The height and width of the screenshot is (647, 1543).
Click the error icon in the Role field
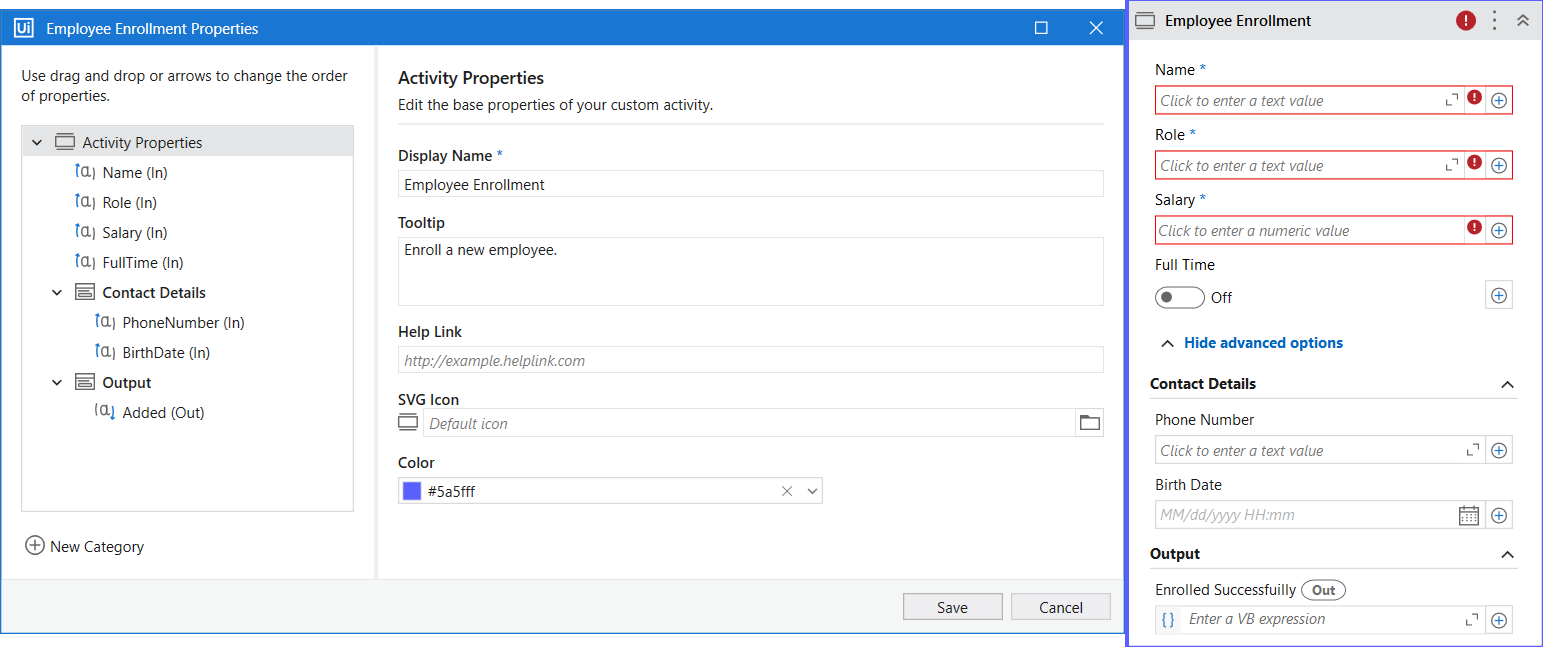(x=1474, y=162)
